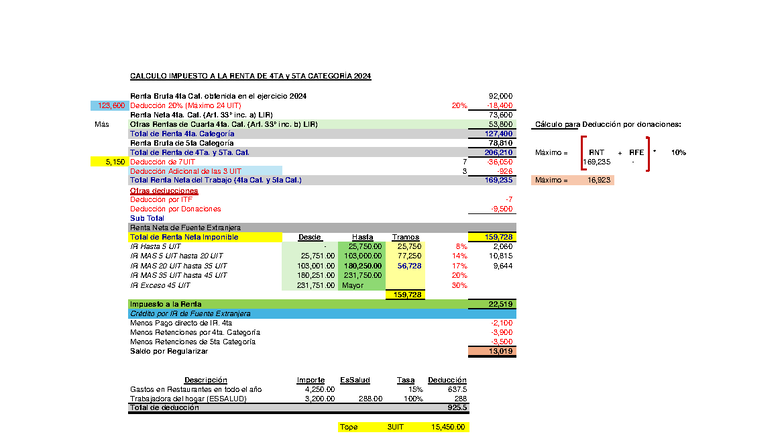Image resolution: width=784 pixels, height=441 pixels.
Task: Click 'Renta Neta 4ta. Cat. (Art. 33° inc. a)' label
Action: click(x=202, y=115)
